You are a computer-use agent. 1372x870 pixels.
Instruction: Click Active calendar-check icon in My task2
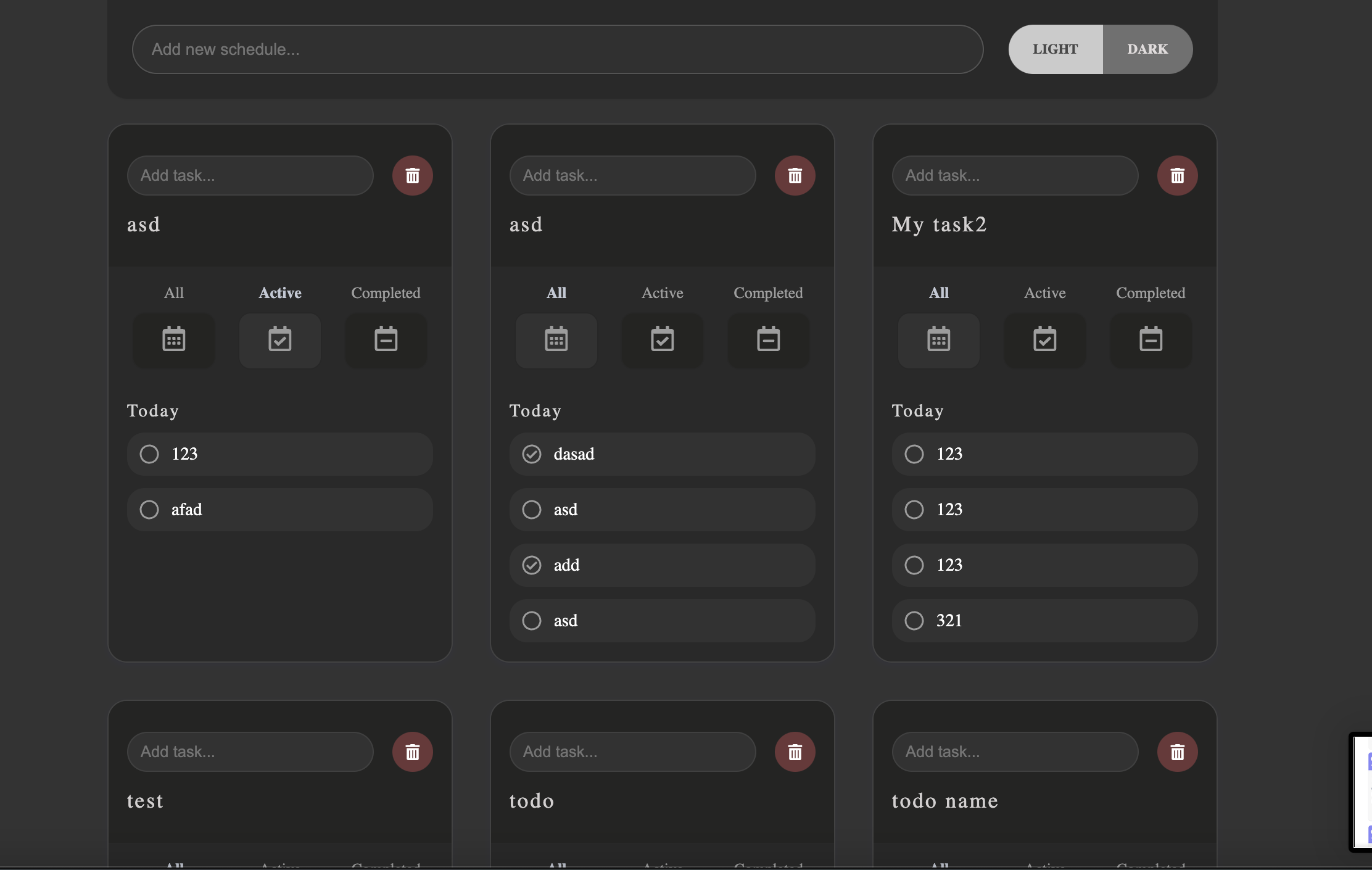(1044, 340)
